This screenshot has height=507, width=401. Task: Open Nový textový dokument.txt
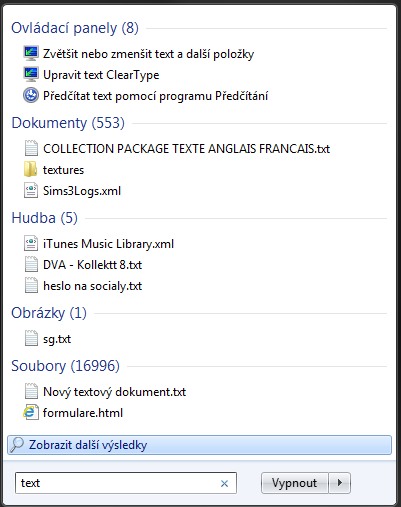[114, 392]
